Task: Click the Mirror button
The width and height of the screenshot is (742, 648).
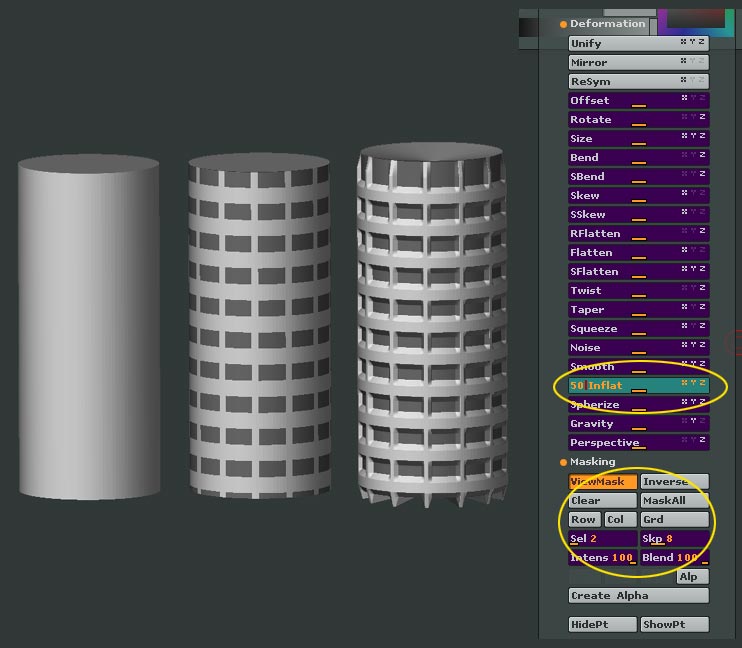Action: [x=638, y=62]
